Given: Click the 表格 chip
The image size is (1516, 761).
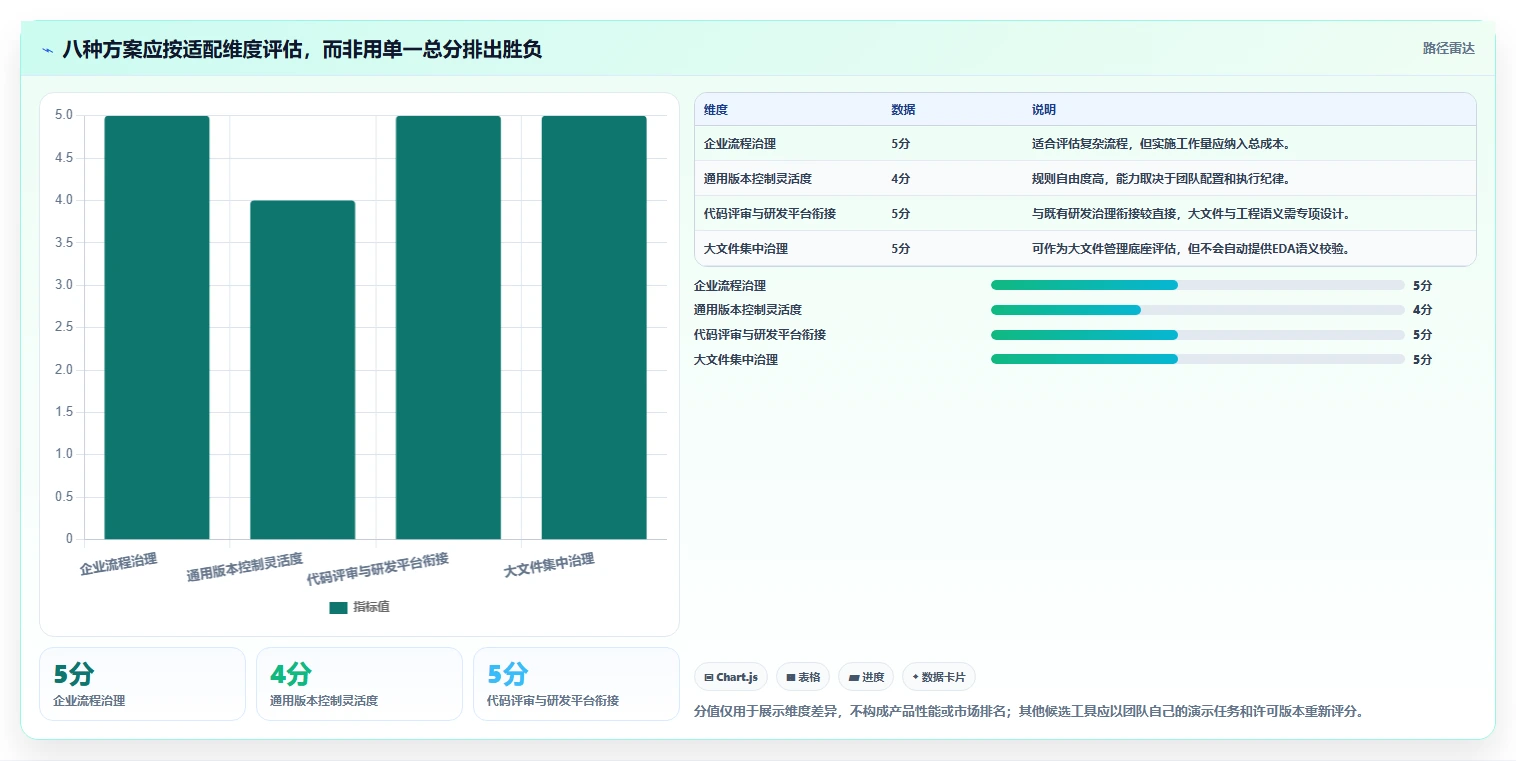Looking at the screenshot, I should [803, 677].
